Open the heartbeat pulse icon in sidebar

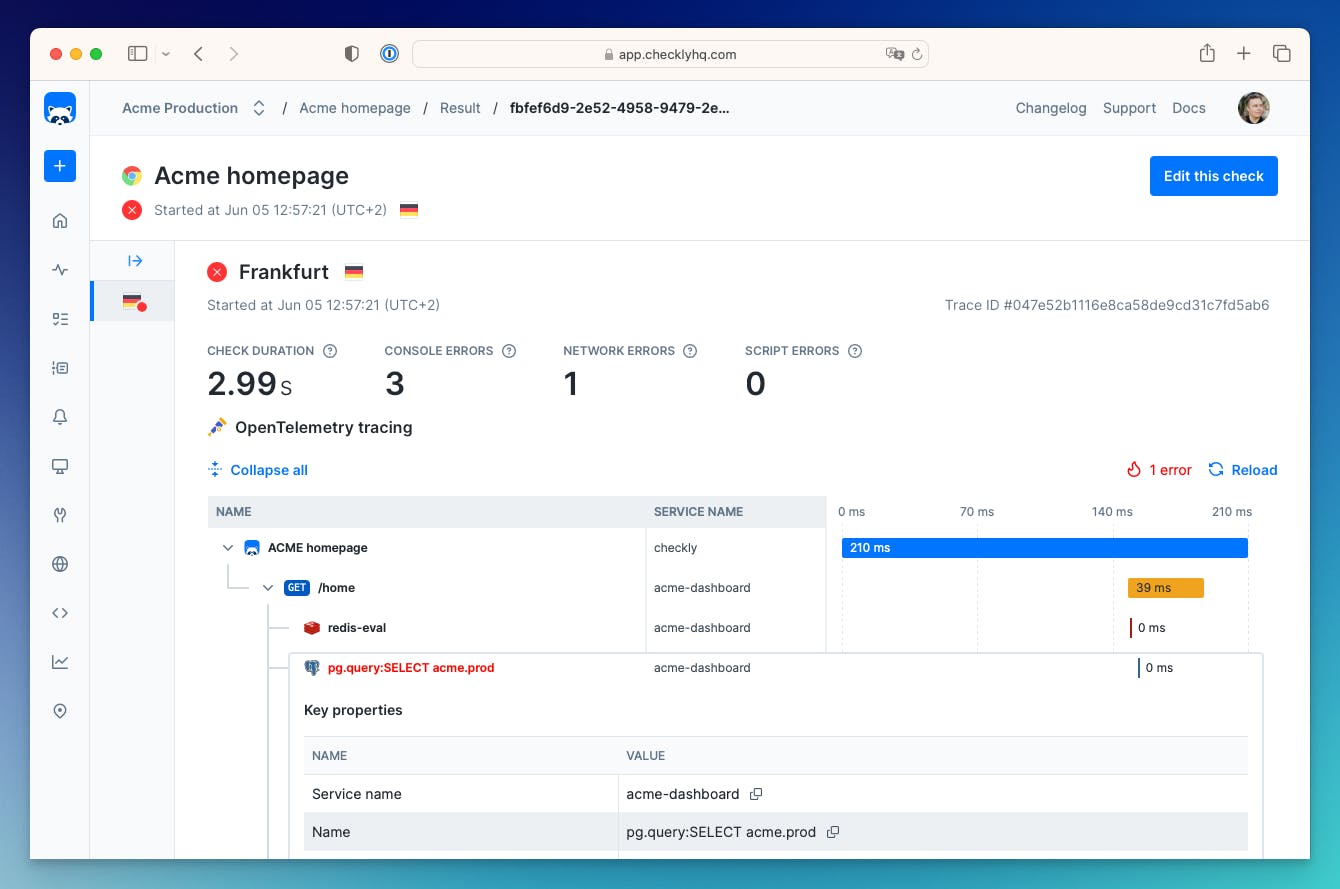coord(60,270)
